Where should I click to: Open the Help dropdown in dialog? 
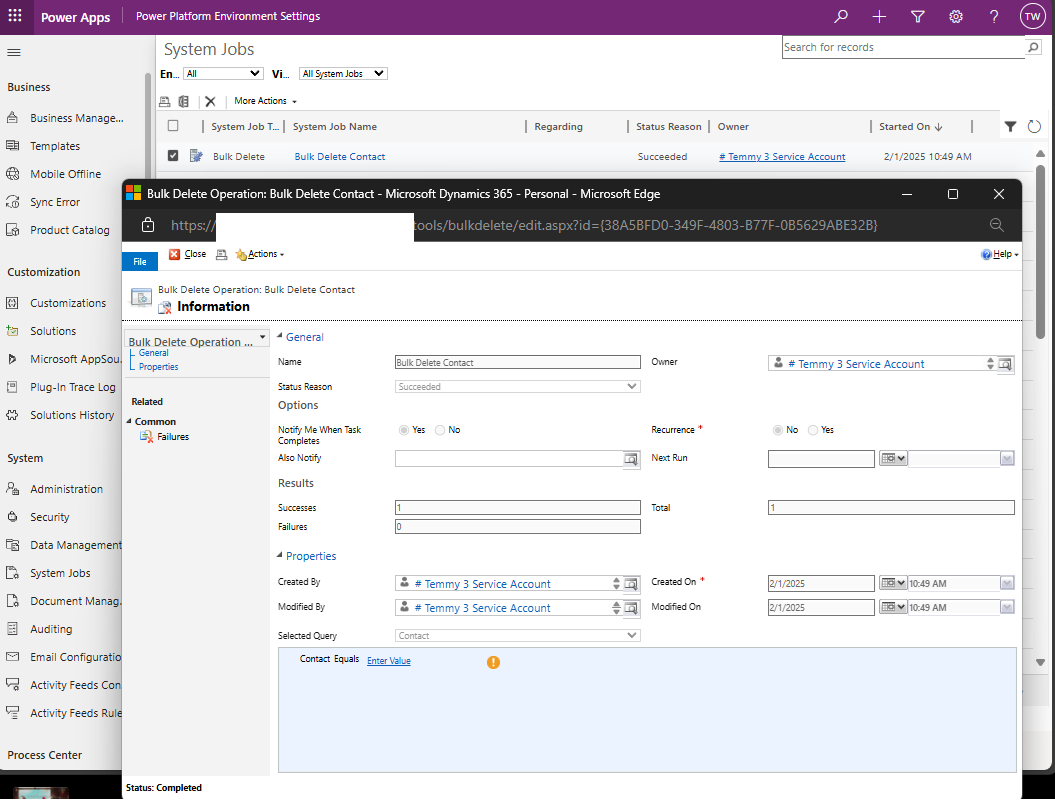(1000, 254)
